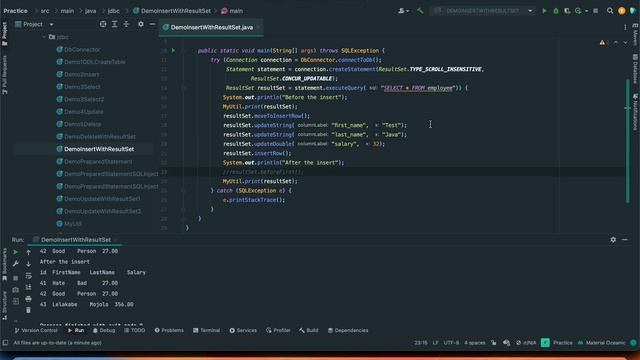Open Run panel settings gear
Screen dimensions: 640x360
(613, 240)
